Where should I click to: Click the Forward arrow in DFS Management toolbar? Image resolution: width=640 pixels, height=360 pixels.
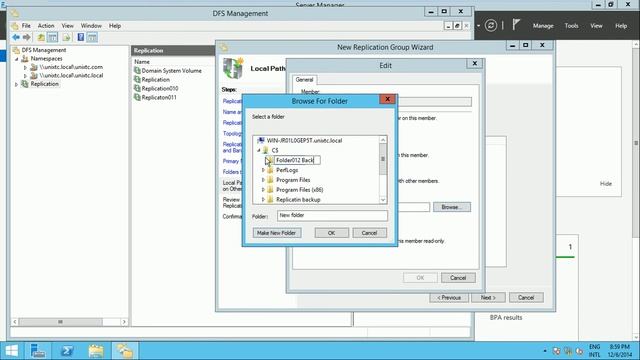click(x=27, y=38)
